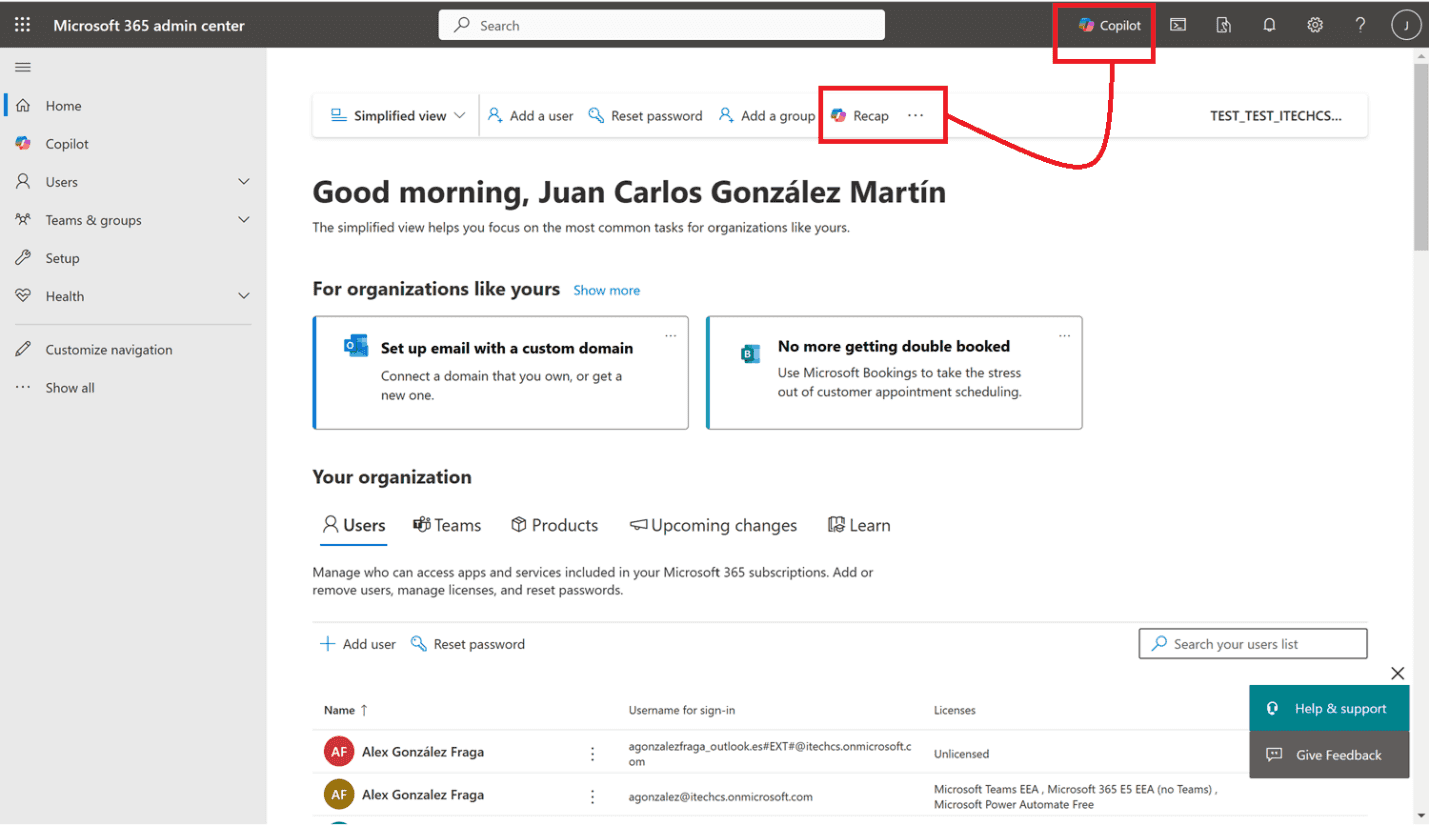This screenshot has width=1429, height=826.
Task: Click the document icon next to Cloud Shell
Action: [x=1223, y=25]
